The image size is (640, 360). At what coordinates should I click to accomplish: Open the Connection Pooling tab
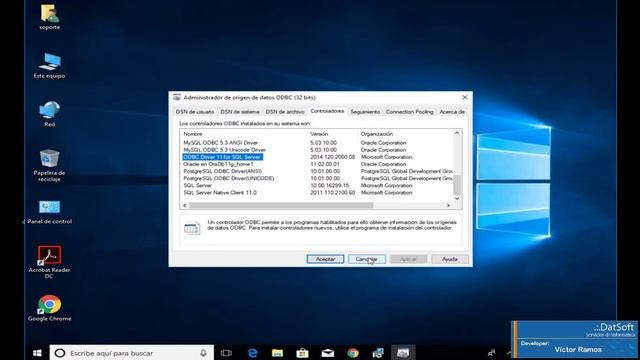[409, 112]
